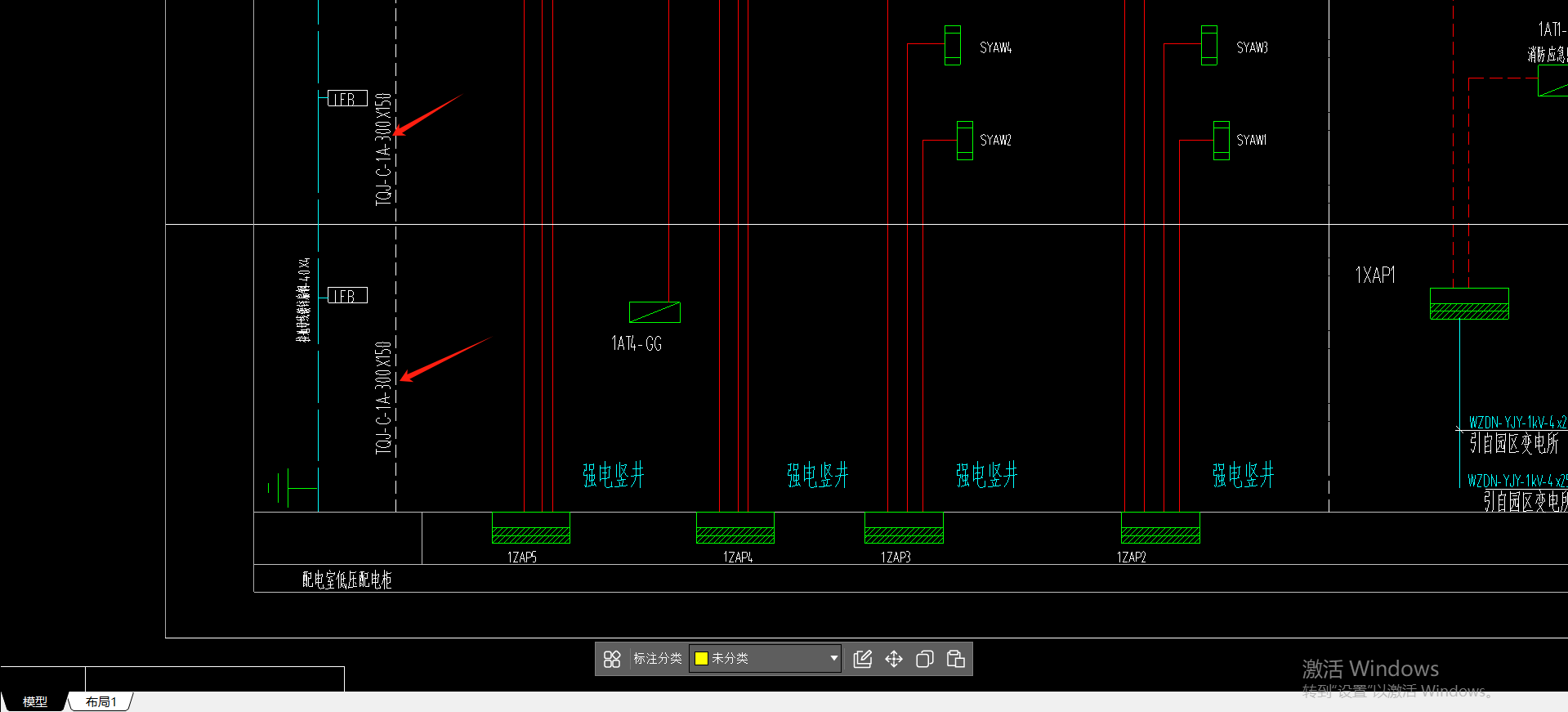
Task: Select the hatched cabinet symbol above 1ZAP3
Action: pos(904,528)
